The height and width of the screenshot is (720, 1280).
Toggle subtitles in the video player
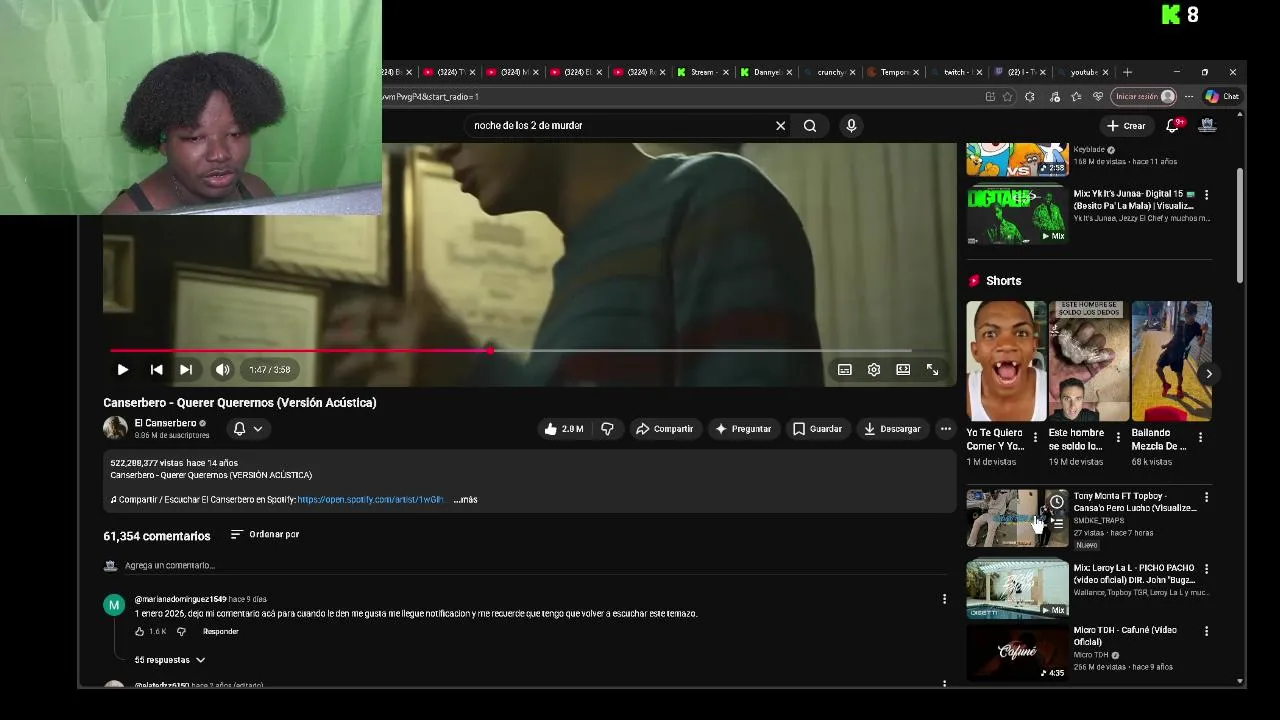[x=845, y=370]
